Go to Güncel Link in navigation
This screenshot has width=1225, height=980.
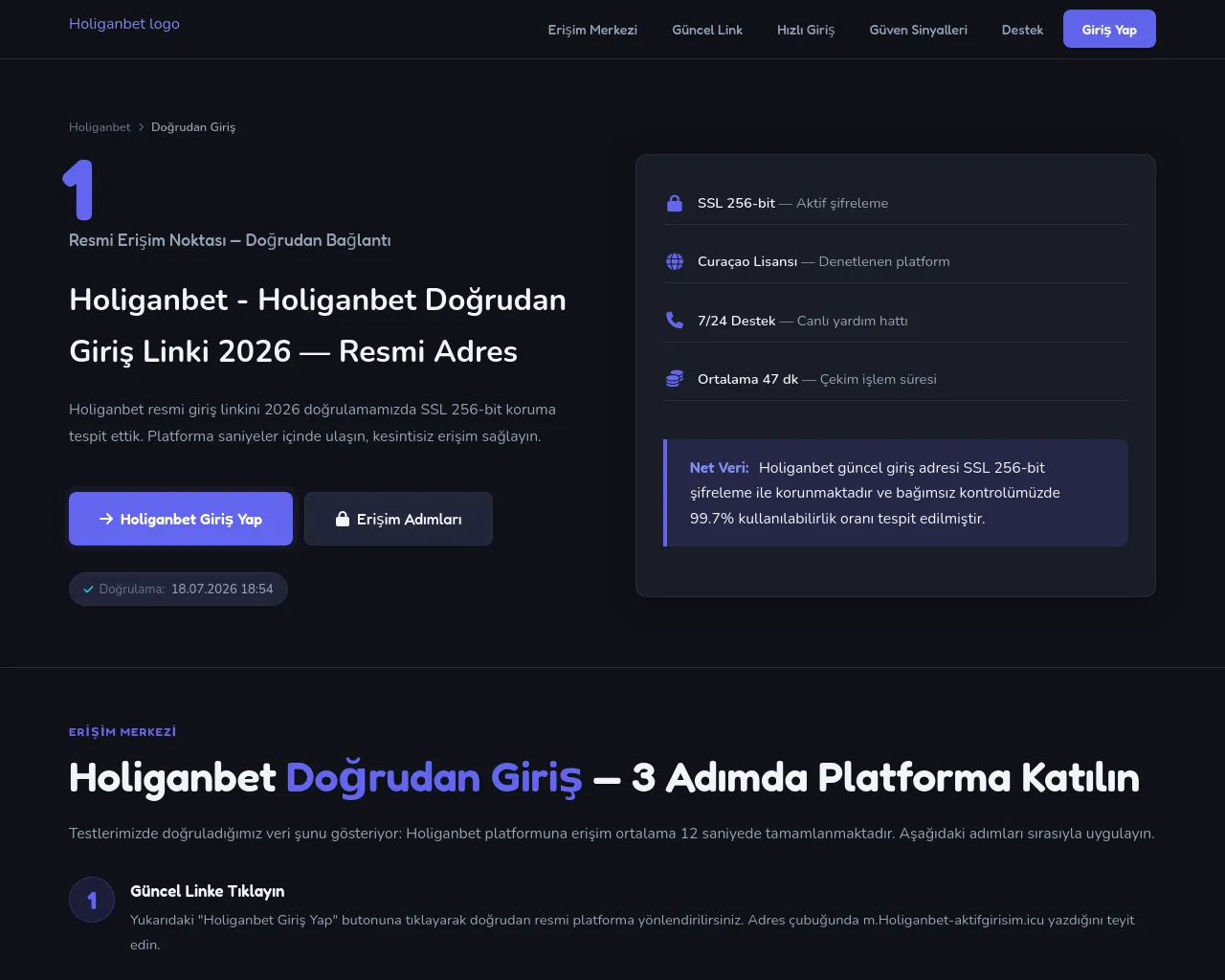click(707, 30)
